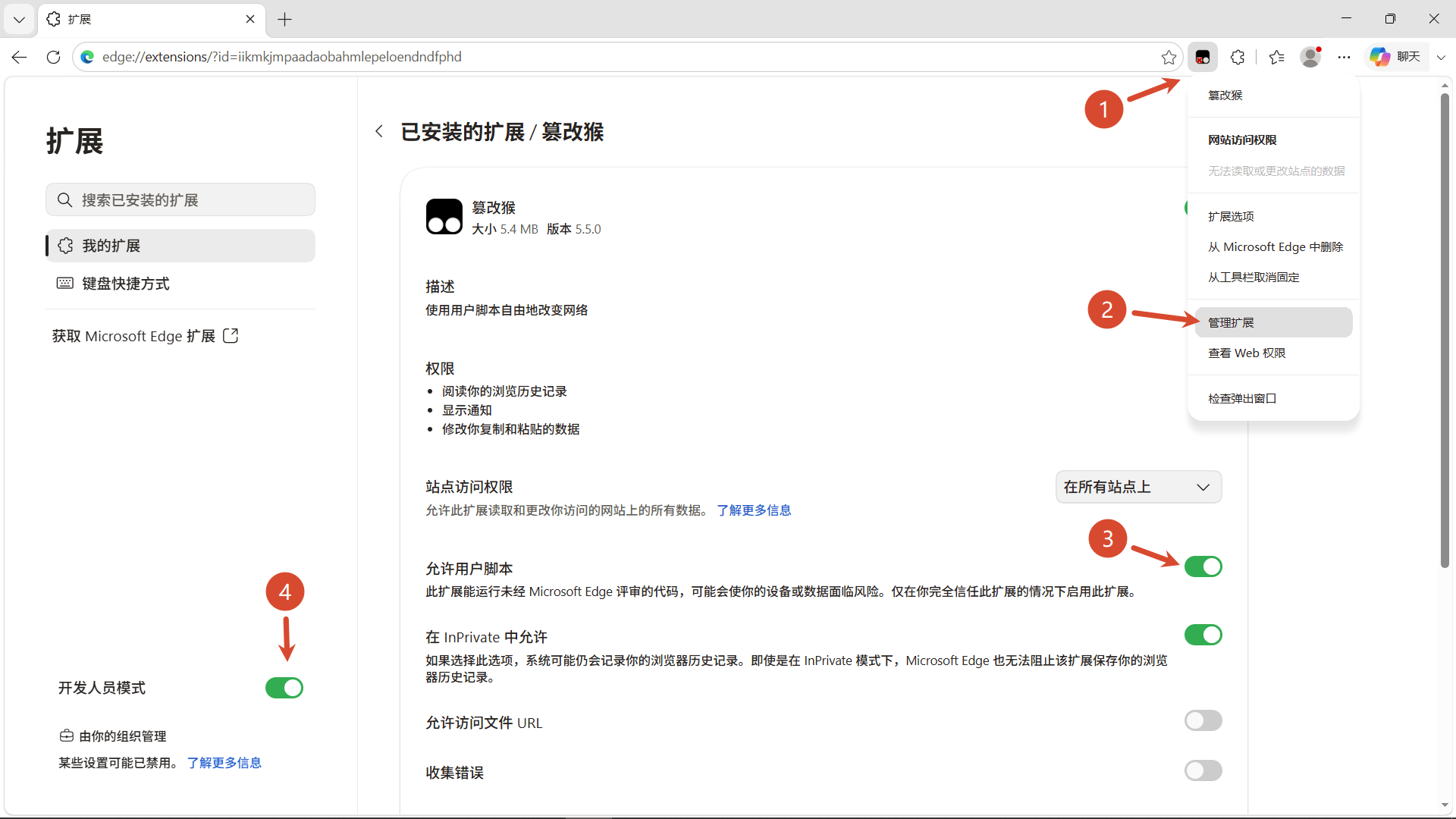The width and height of the screenshot is (1456, 819).
Task: Click the page vertical scrollbar thumb
Action: click(x=1445, y=330)
